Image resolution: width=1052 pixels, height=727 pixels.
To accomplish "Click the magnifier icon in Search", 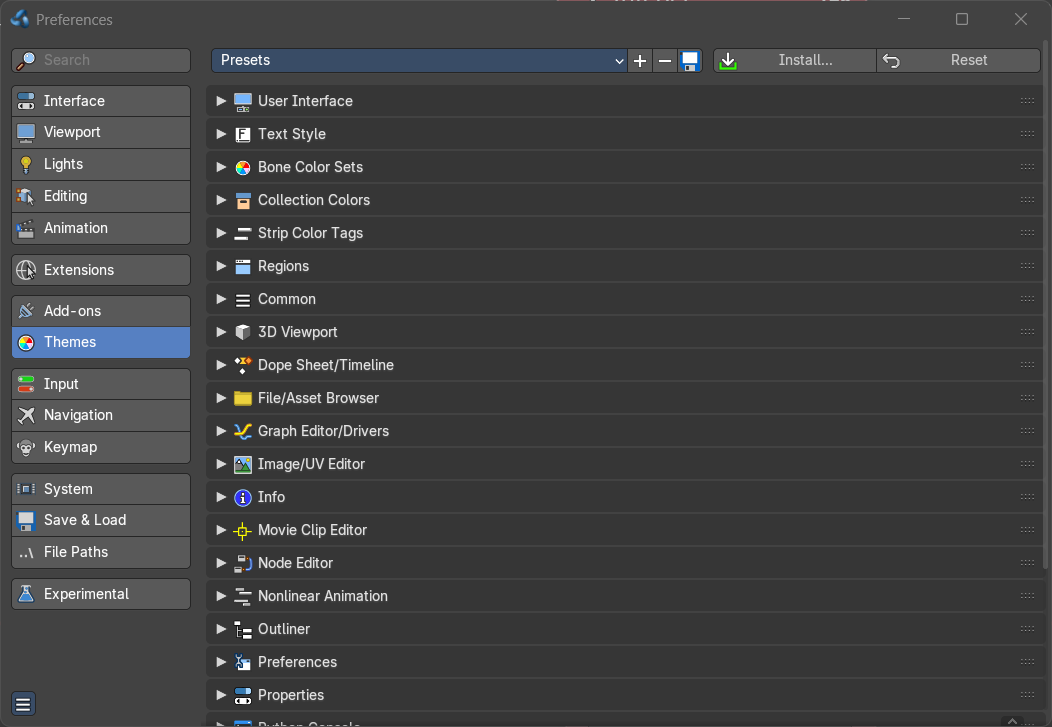I will 26,60.
